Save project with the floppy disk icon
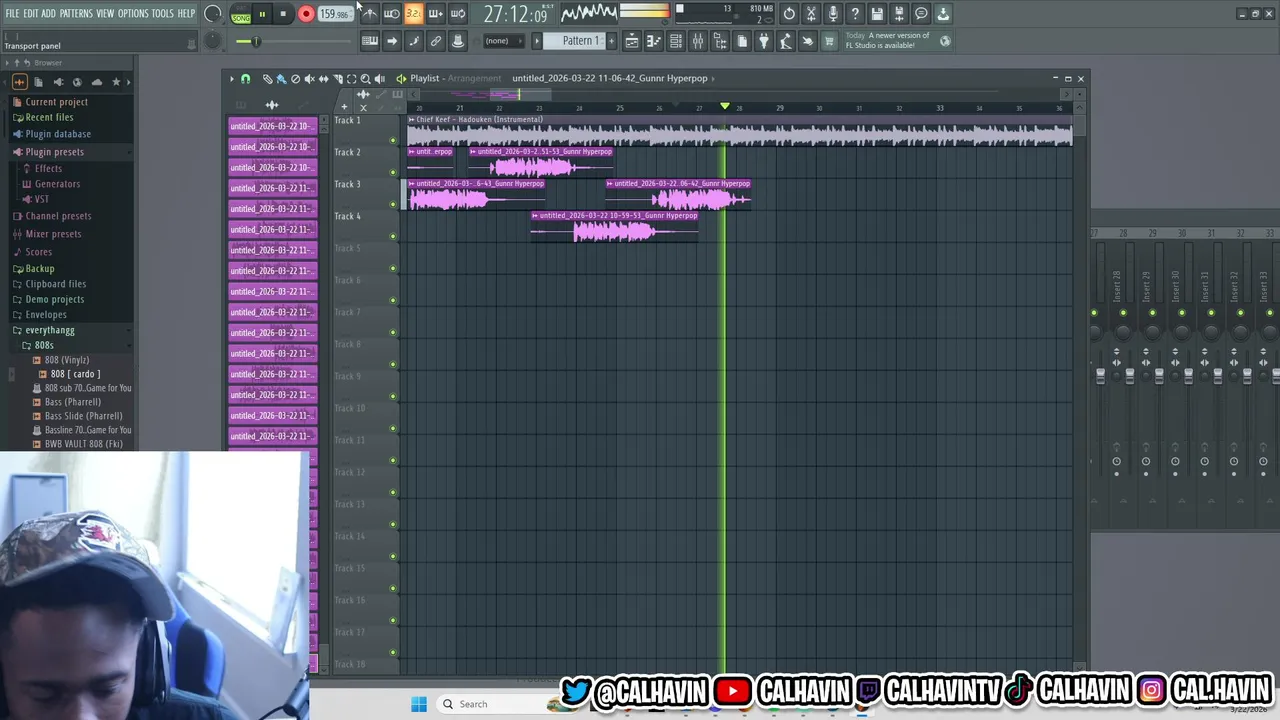1280x720 pixels. (877, 14)
